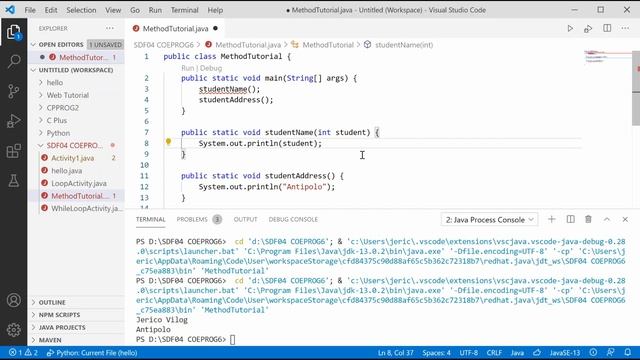Expand the NPM Scripts section
The height and width of the screenshot is (360, 640).
[77, 315]
